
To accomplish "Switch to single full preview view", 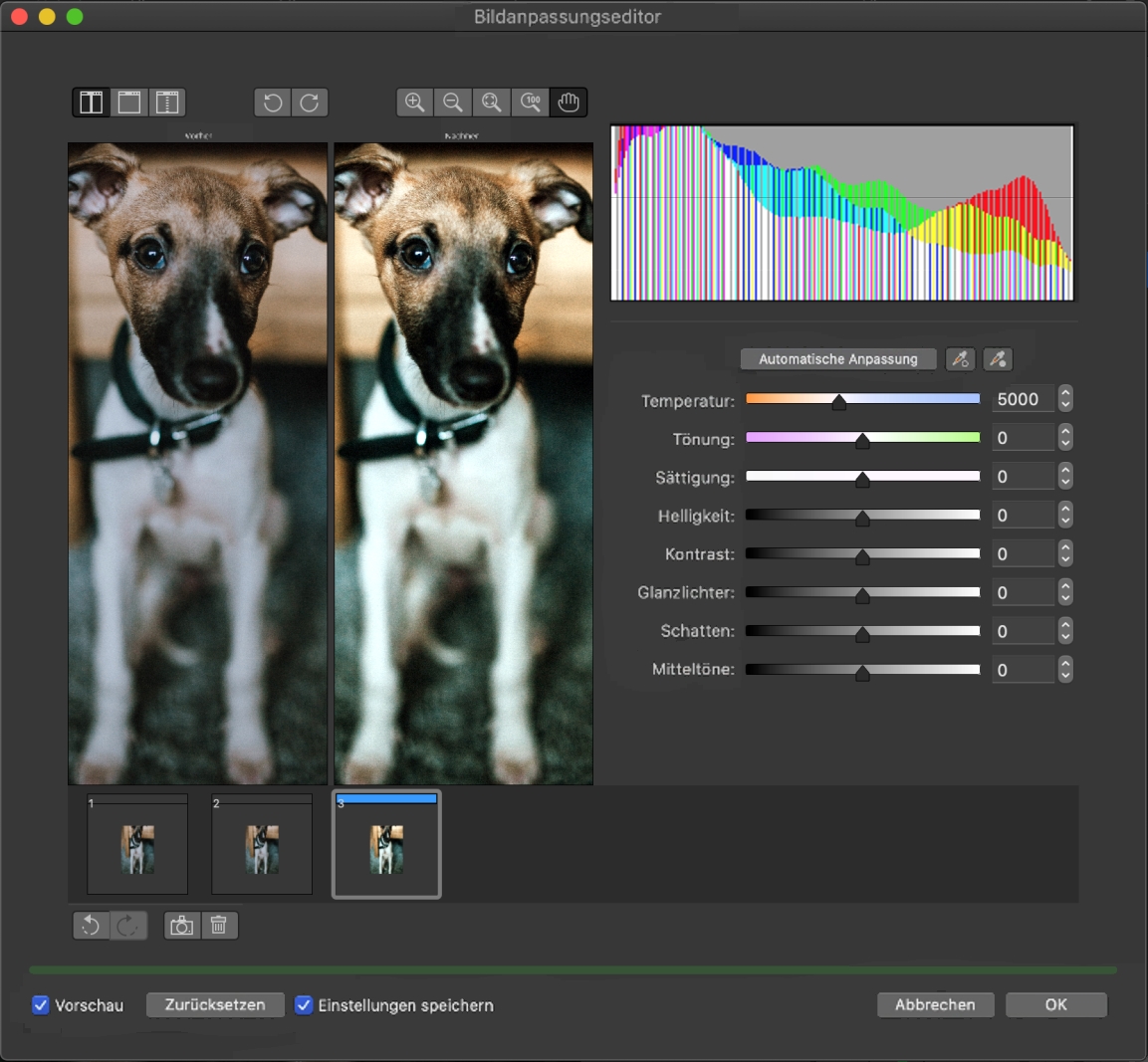I will pyautogui.click(x=129, y=103).
